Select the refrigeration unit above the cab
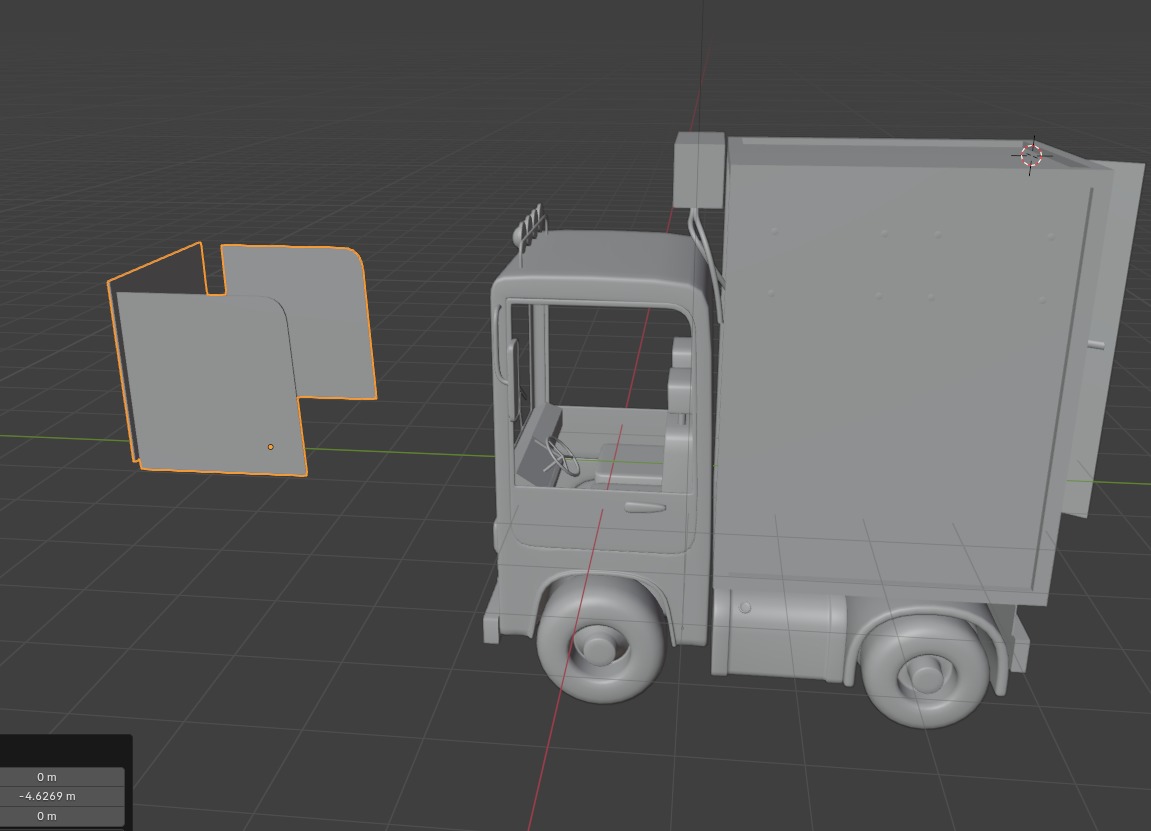Image resolution: width=1151 pixels, height=831 pixels. pos(700,170)
